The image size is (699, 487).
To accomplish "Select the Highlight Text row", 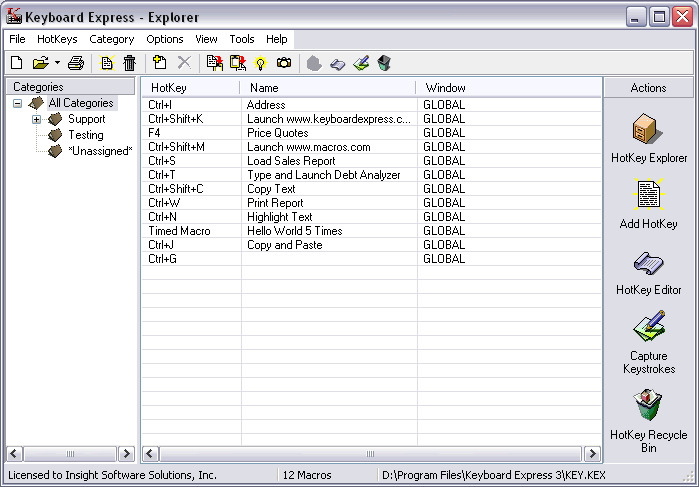I will point(371,217).
